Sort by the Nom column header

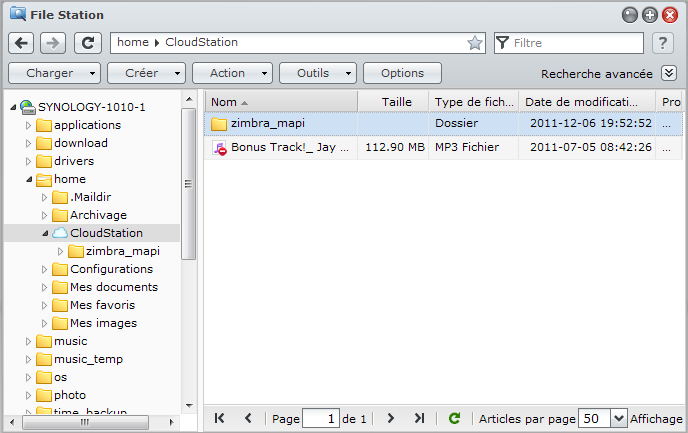(281, 102)
